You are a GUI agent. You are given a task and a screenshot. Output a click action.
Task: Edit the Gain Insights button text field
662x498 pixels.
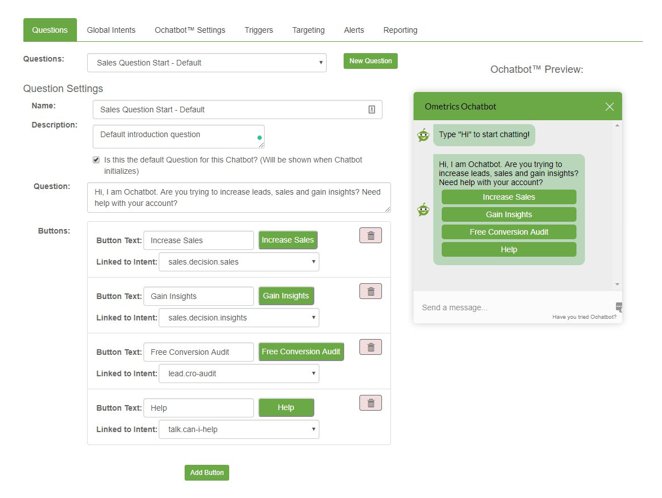(x=198, y=296)
